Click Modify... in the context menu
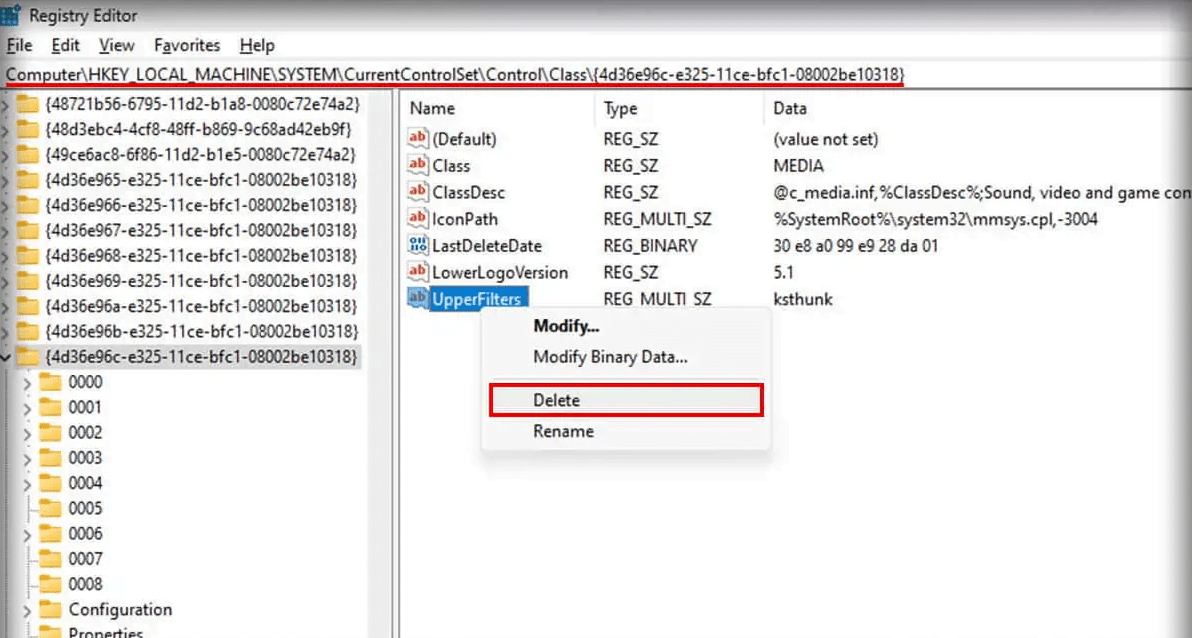This screenshot has height=638, width=1192. (567, 326)
